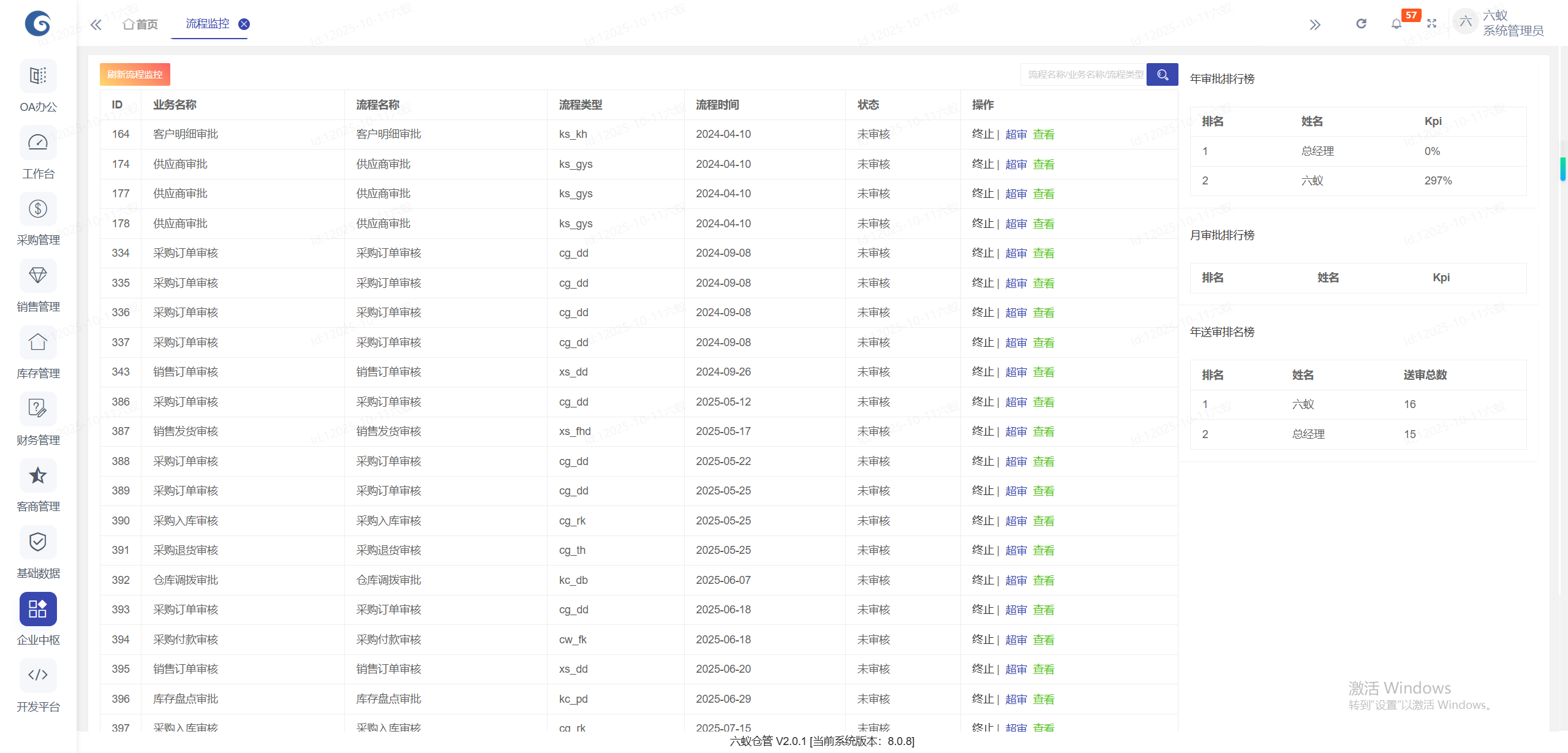Open 财务管理 finance icon

click(38, 410)
